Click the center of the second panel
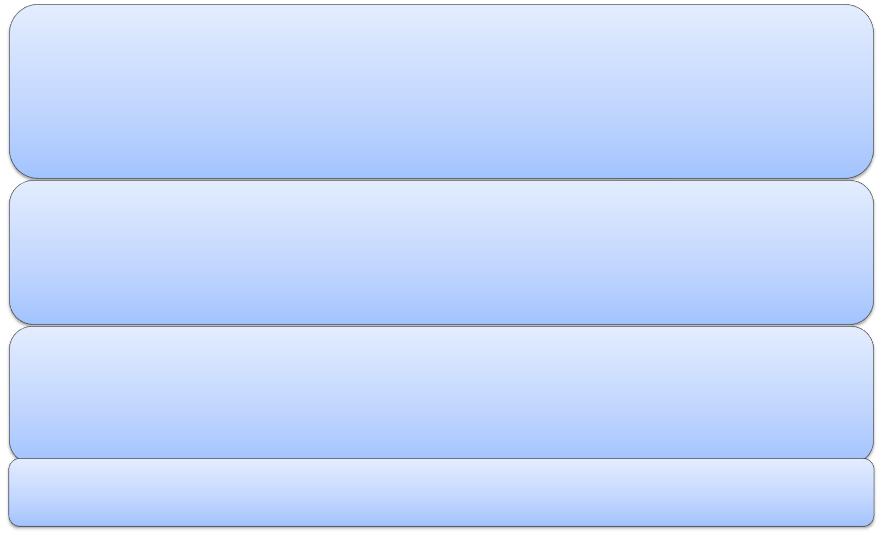The image size is (883, 535). point(442,252)
